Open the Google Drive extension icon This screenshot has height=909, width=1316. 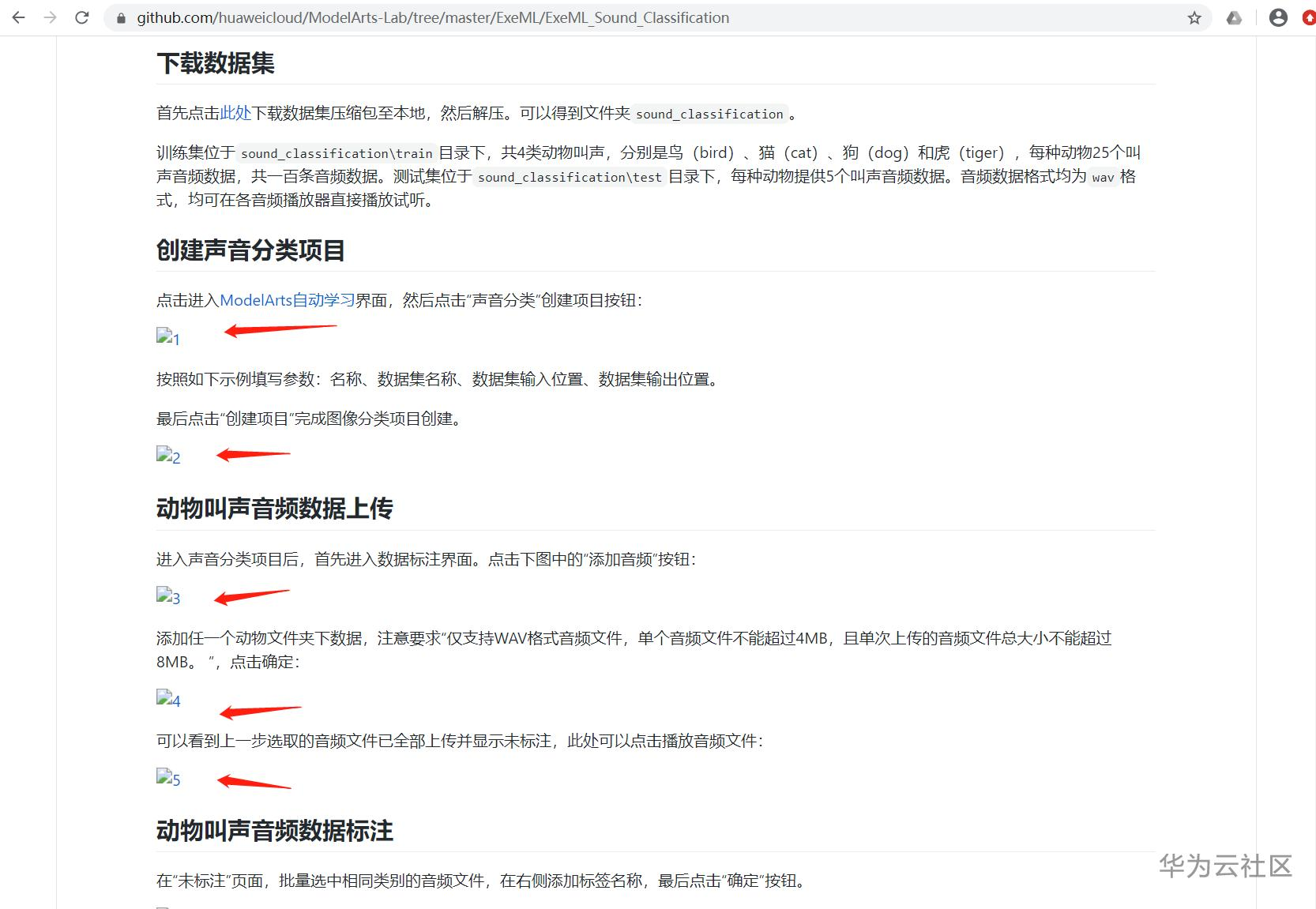[x=1234, y=17]
